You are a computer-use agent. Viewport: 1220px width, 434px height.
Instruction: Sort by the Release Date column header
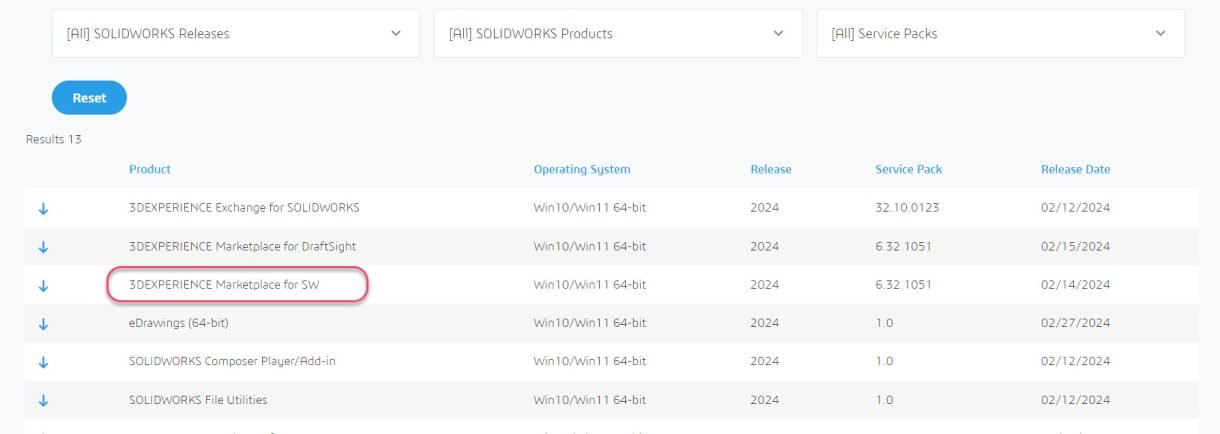[x=1076, y=169]
